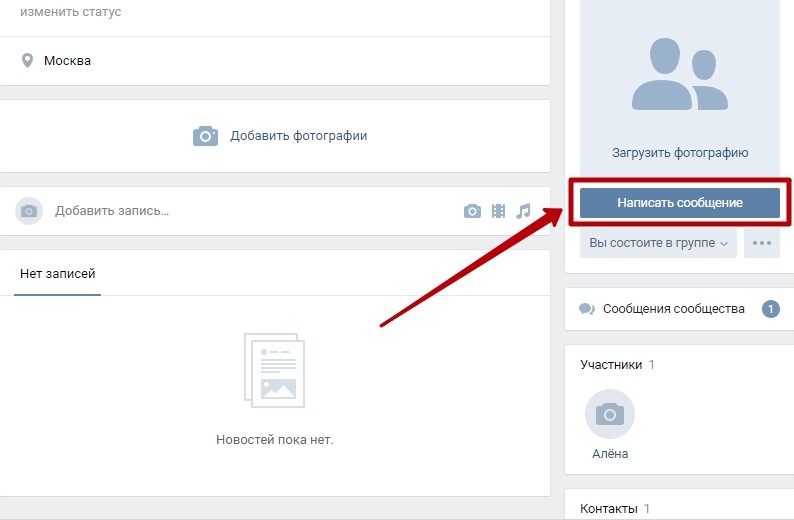
Task: Open the Контакты section heading
Action: coord(609,508)
